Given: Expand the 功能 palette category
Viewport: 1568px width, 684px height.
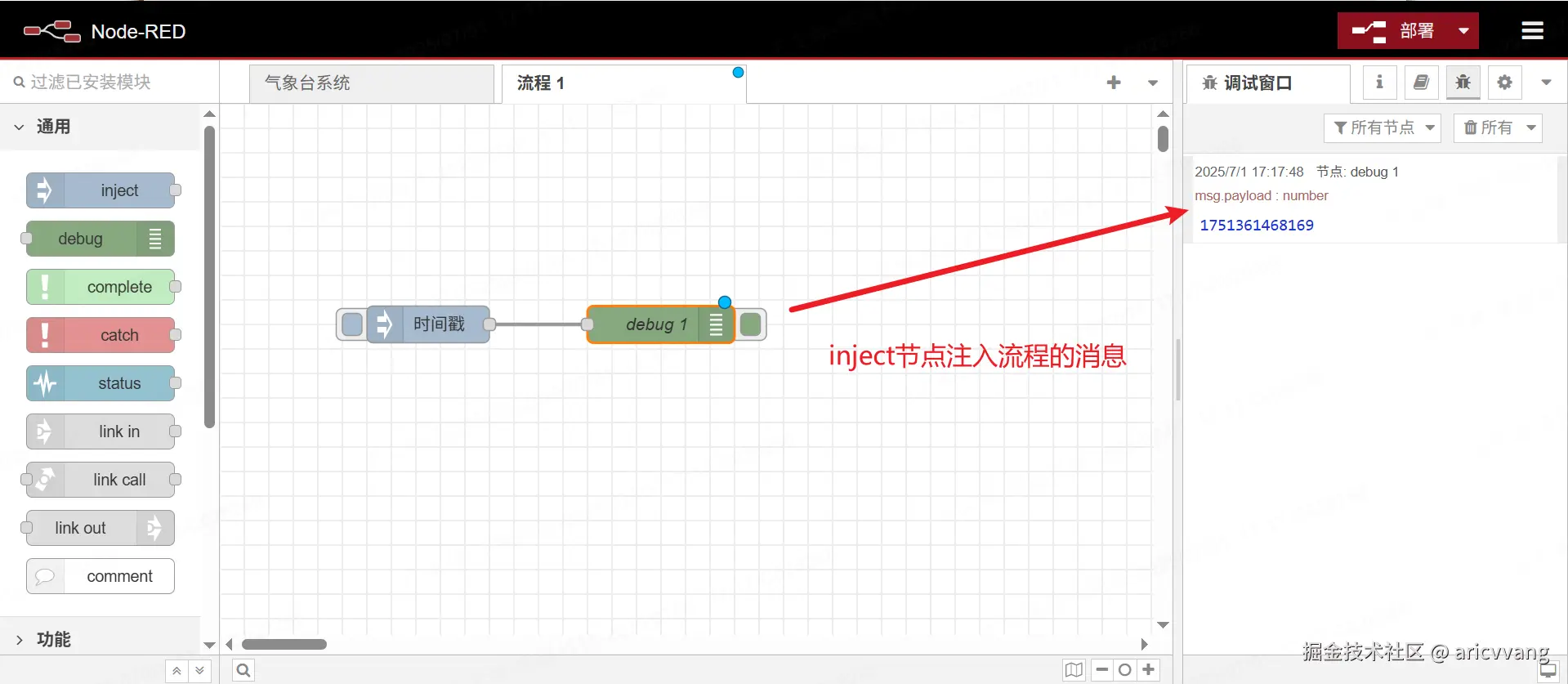Looking at the screenshot, I should [x=100, y=639].
